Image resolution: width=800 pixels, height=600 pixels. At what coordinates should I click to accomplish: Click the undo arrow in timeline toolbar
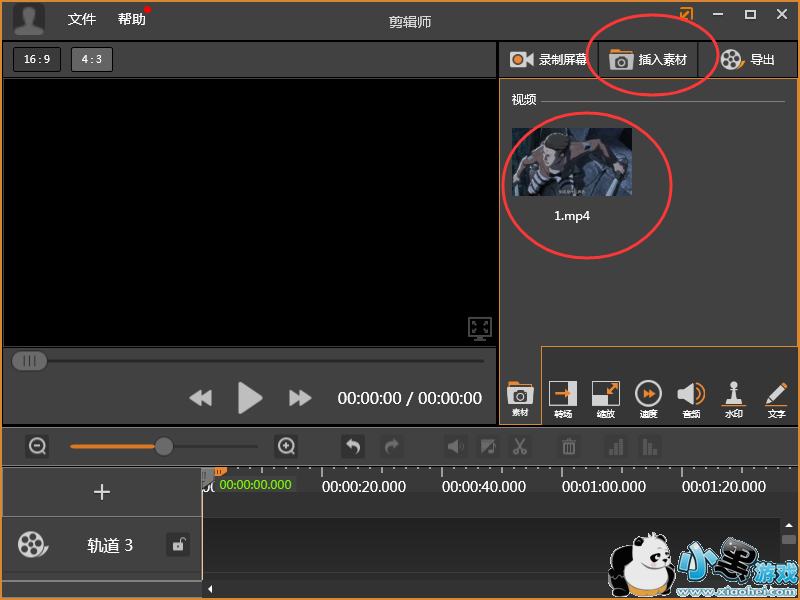352,447
